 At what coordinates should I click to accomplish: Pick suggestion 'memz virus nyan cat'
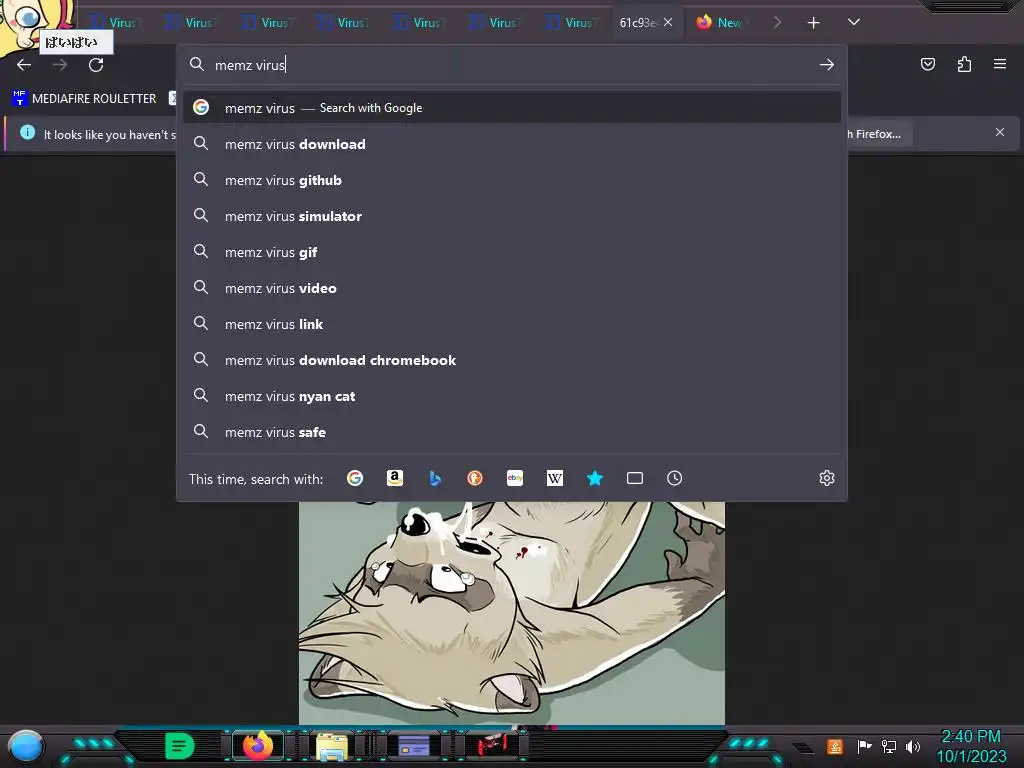[x=512, y=396]
